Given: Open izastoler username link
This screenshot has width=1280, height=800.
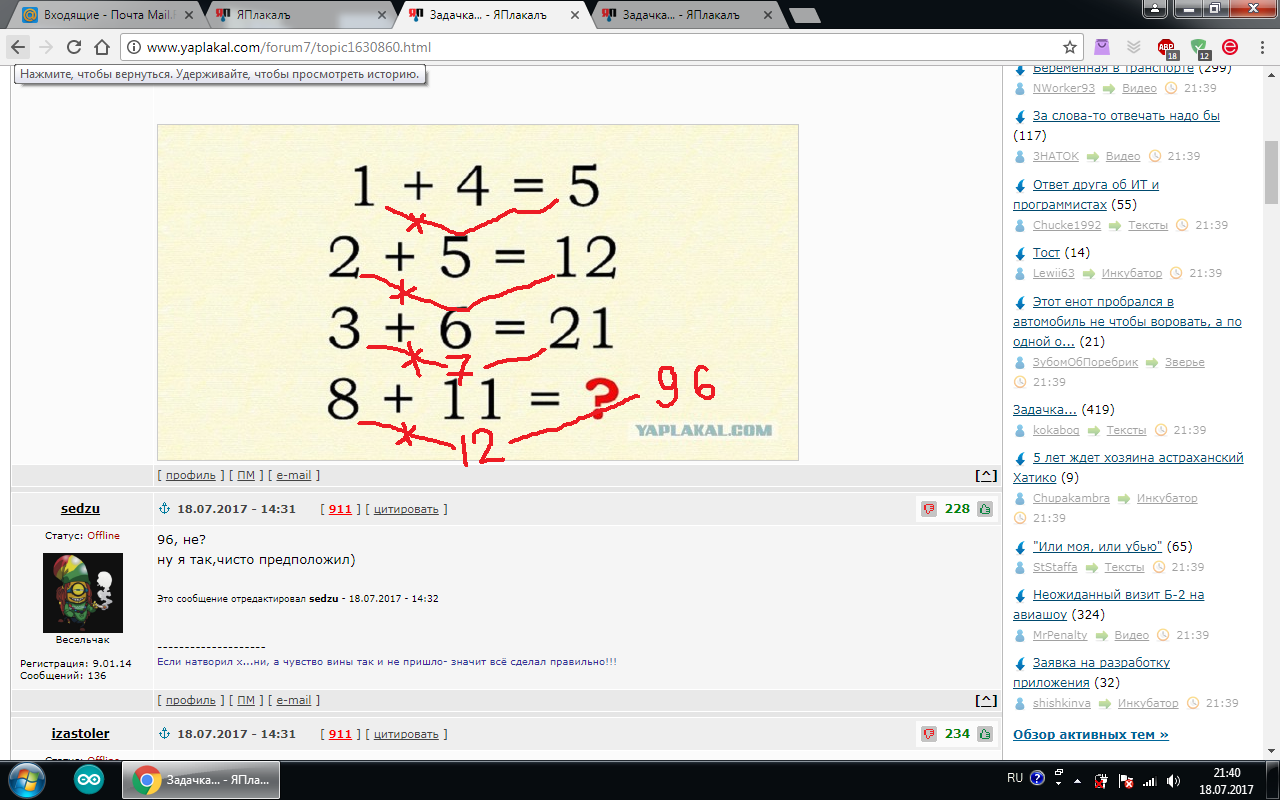Looking at the screenshot, I should (x=81, y=734).
